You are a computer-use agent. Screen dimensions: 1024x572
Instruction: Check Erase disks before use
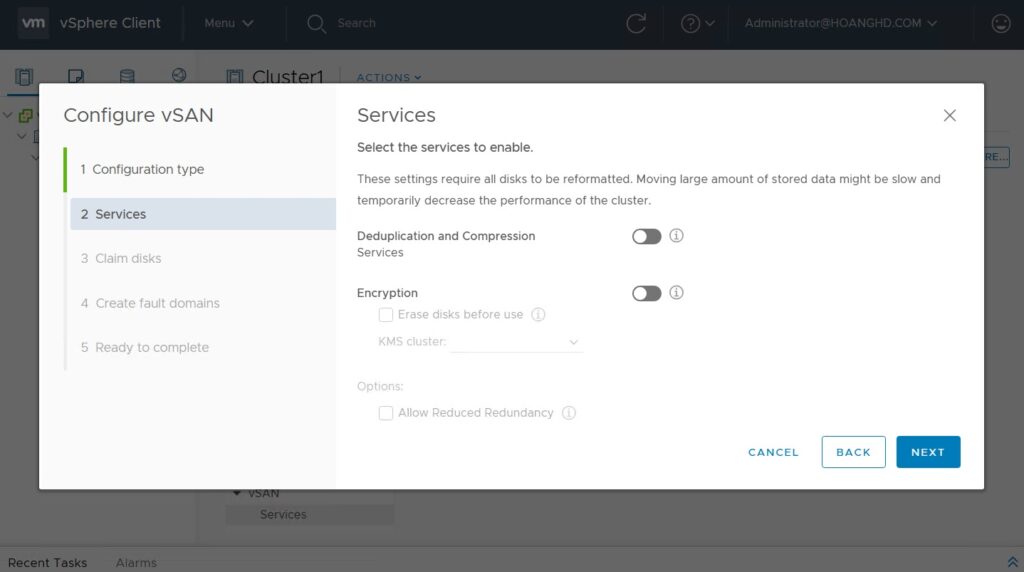pyautogui.click(x=386, y=315)
